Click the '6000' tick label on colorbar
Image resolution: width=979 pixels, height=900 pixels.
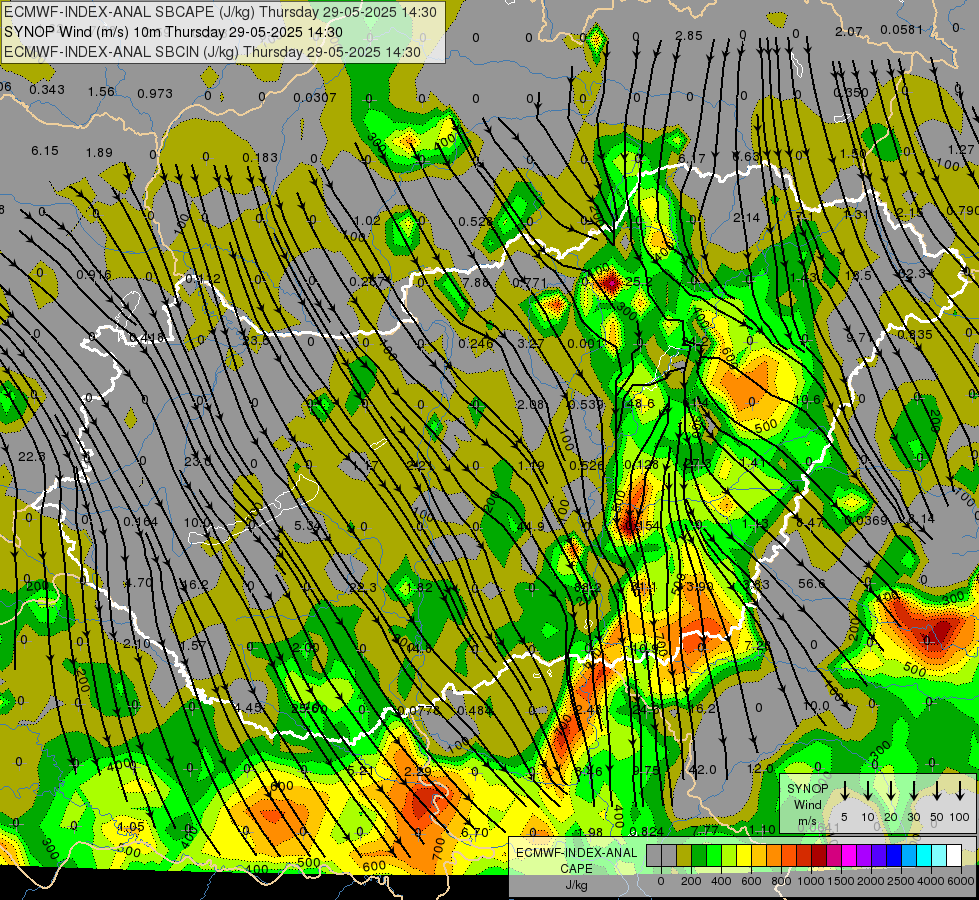coord(960,881)
